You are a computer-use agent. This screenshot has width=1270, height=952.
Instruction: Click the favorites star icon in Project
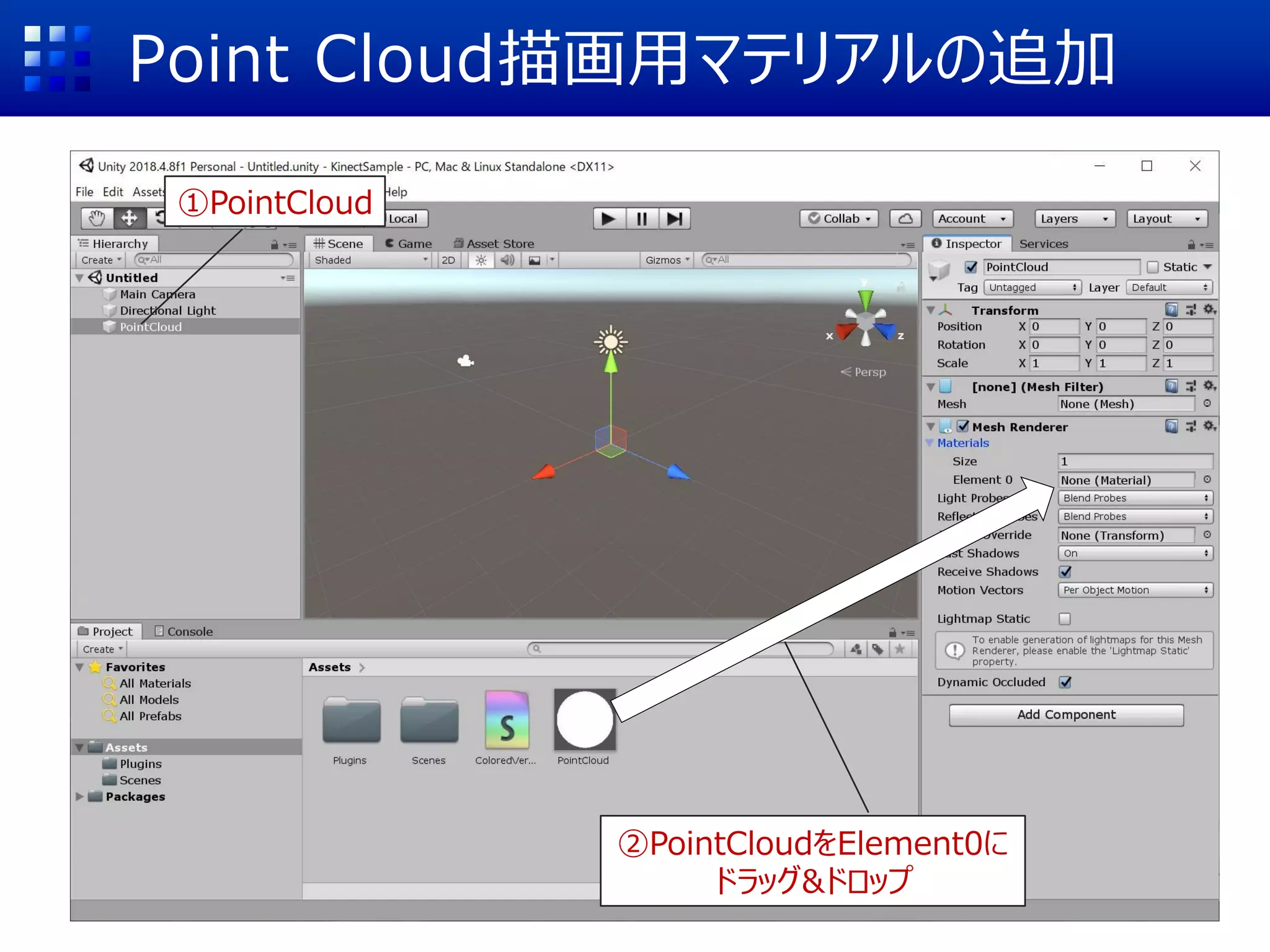[x=900, y=649]
